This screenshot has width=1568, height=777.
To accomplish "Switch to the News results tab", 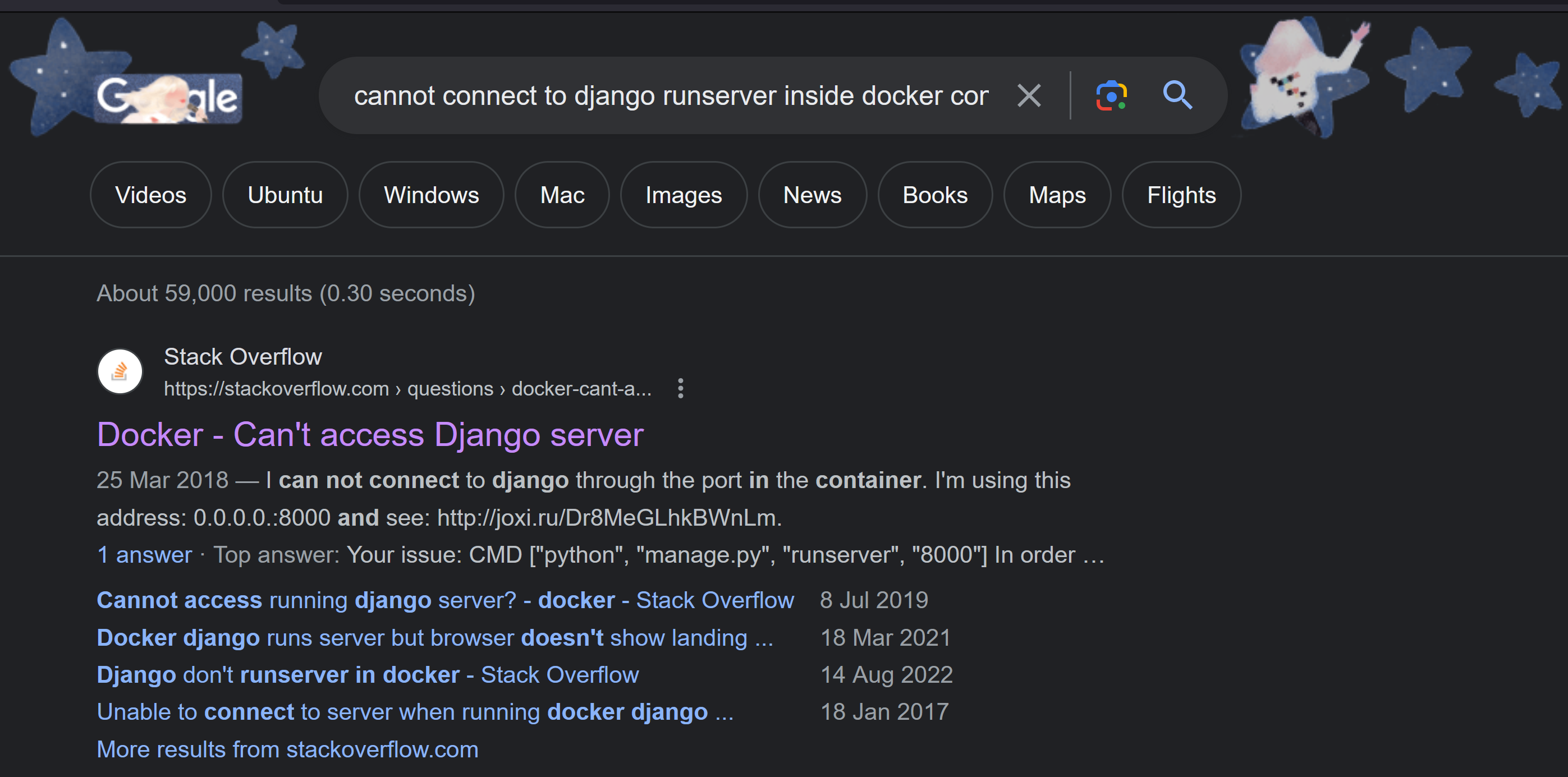I will point(812,195).
